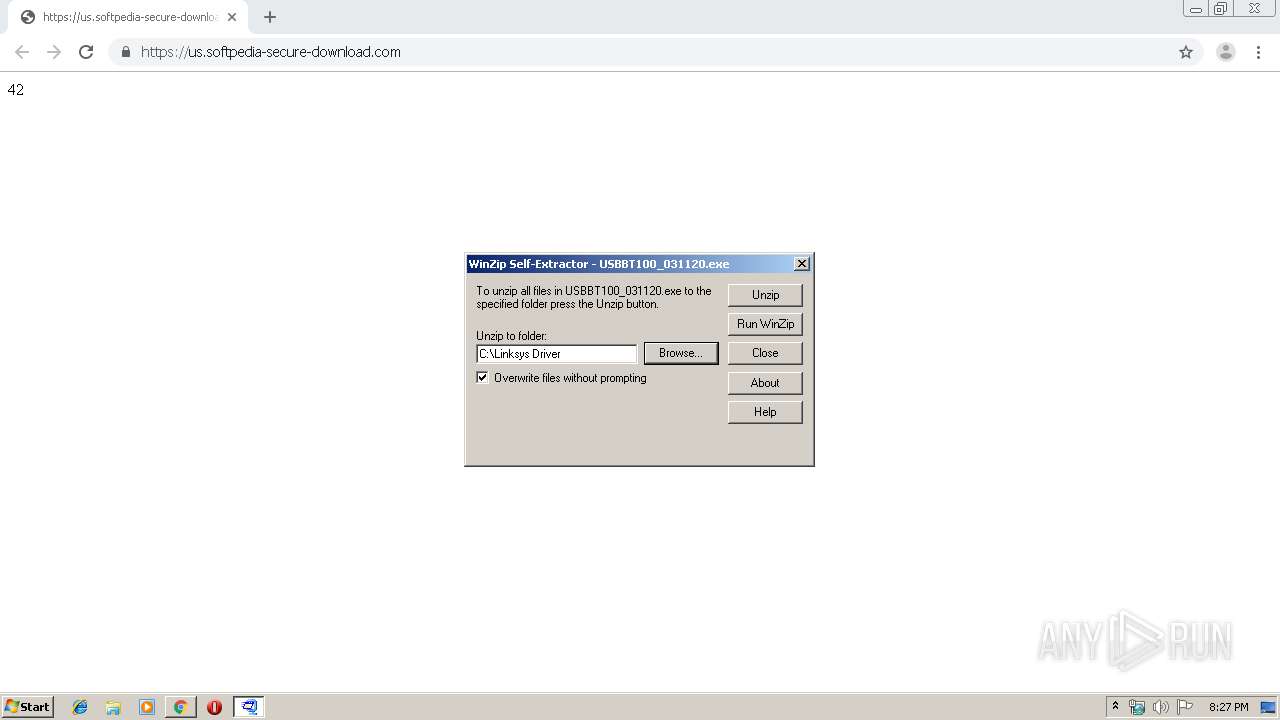
Task: Open Windows Media Player from taskbar
Action: pyautogui.click(x=147, y=707)
